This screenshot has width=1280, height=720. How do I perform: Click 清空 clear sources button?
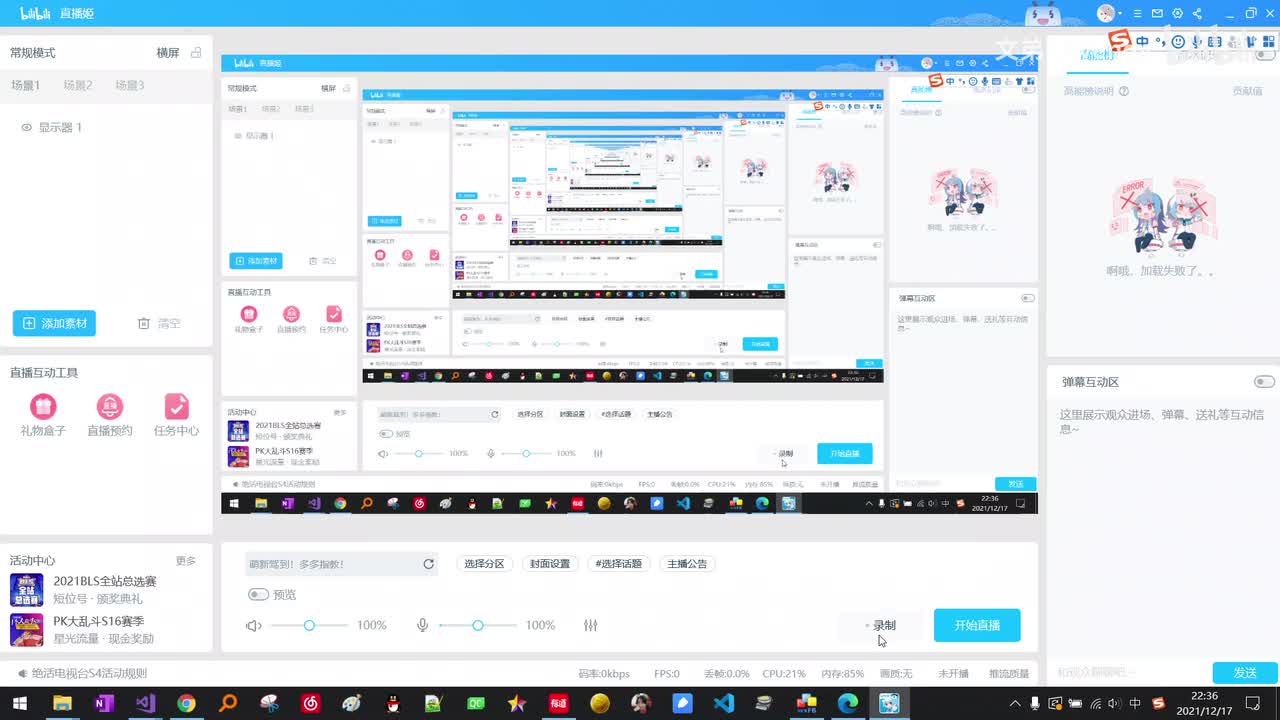[x=159, y=323]
